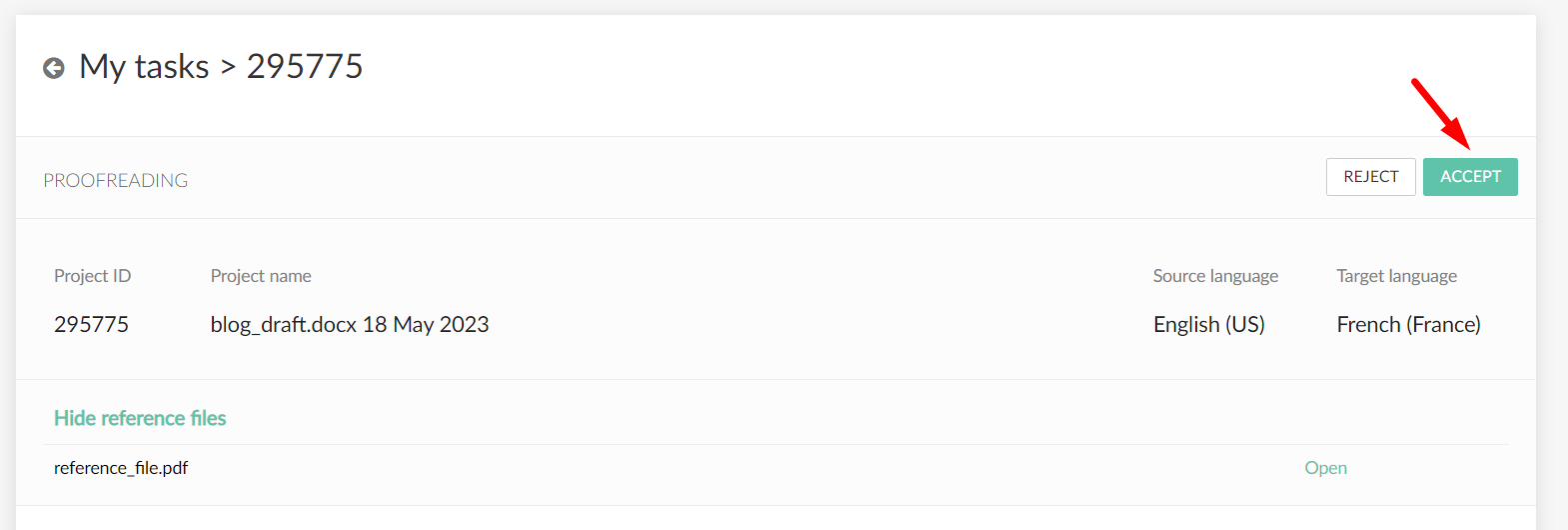
Task: Click the My tasks > 295775 page heading
Action: pos(221,67)
